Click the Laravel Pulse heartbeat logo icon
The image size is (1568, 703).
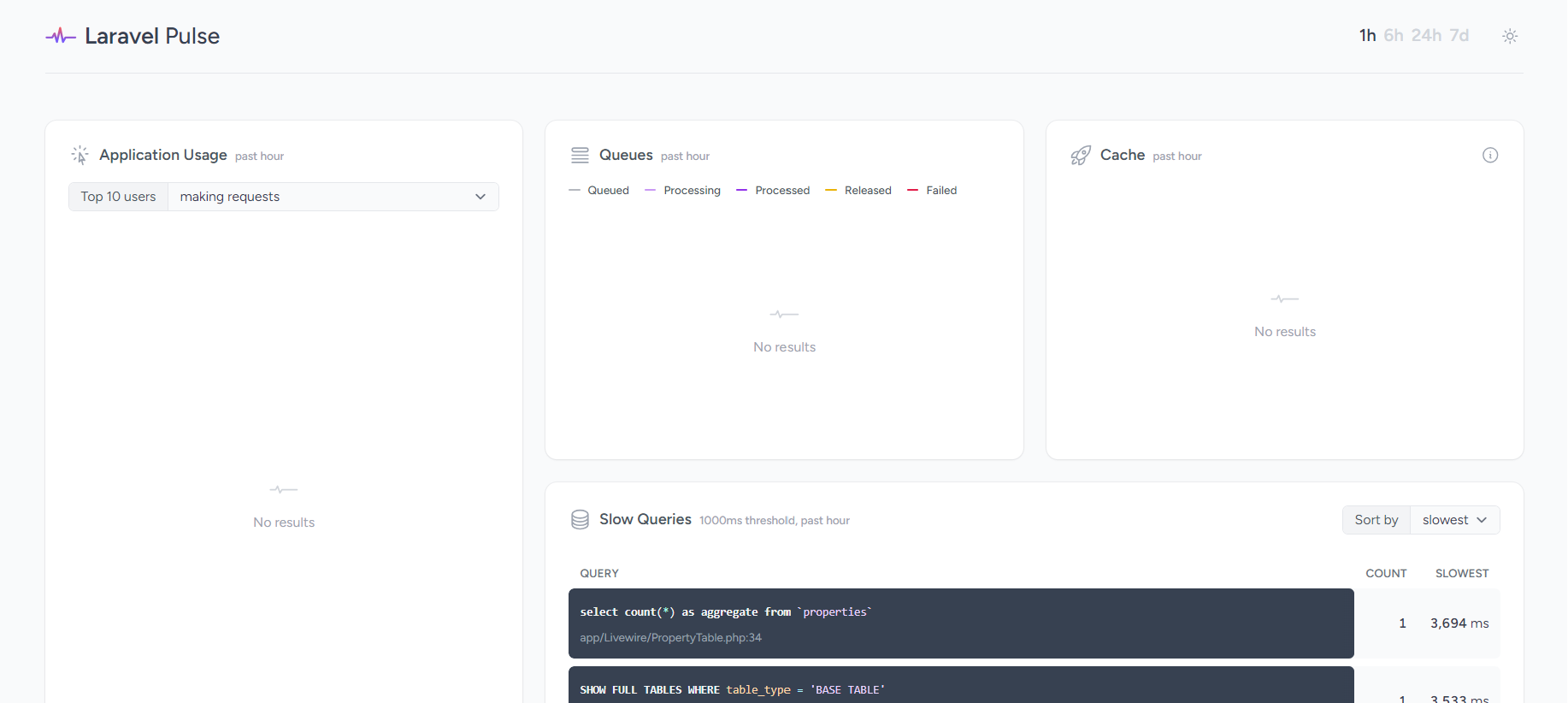click(x=60, y=36)
